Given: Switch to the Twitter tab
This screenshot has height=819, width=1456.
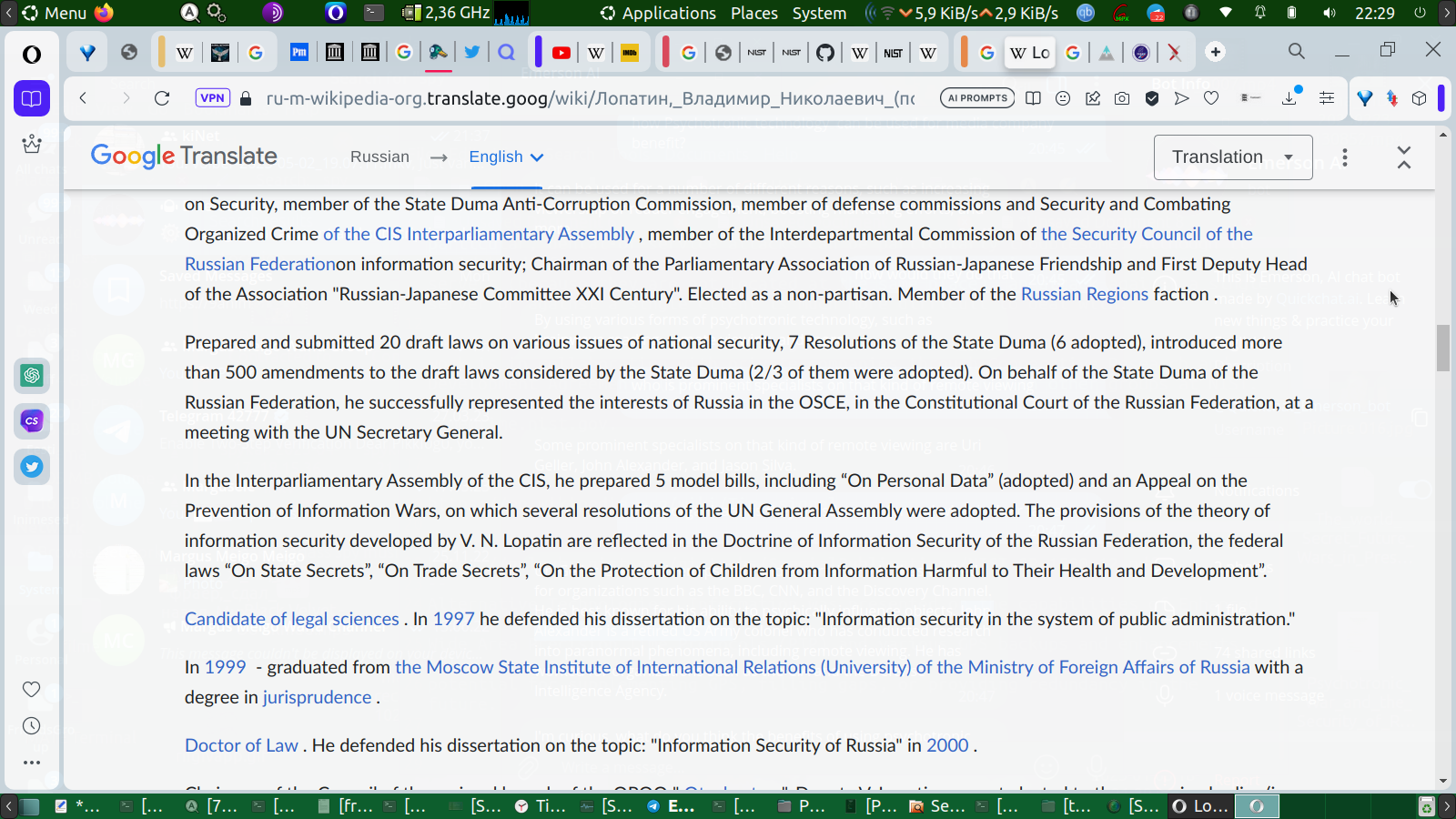Looking at the screenshot, I should pyautogui.click(x=472, y=53).
